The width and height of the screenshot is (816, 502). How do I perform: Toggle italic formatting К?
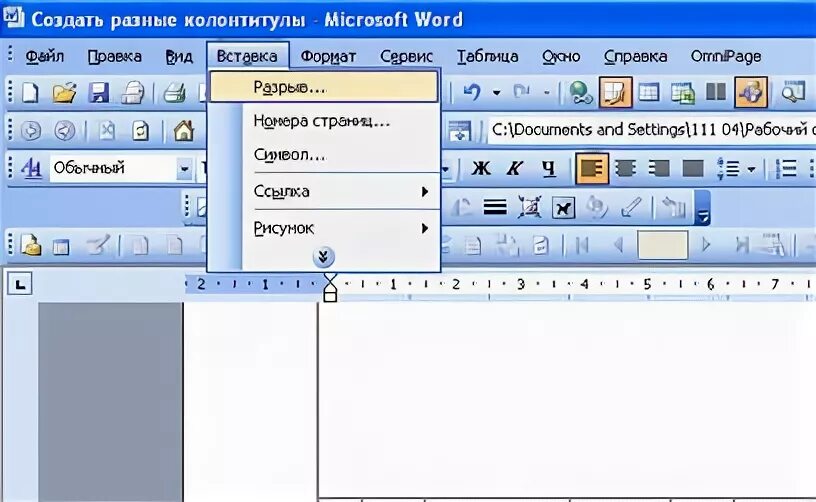514,168
